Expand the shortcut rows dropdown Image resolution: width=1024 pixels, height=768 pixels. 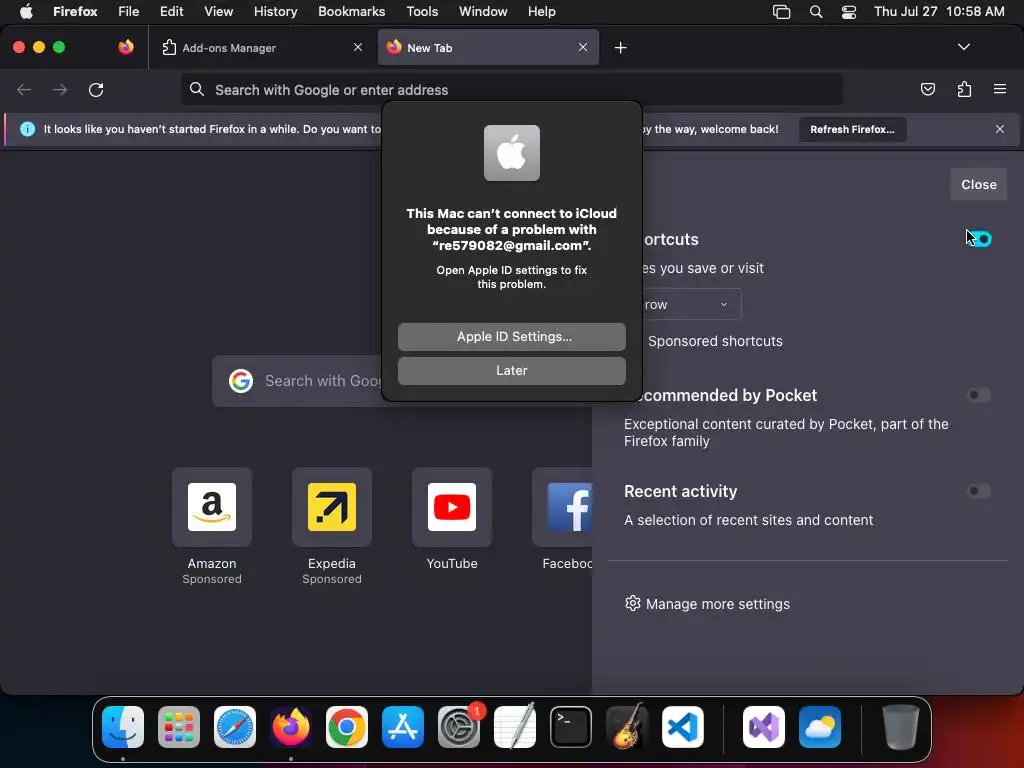pyautogui.click(x=691, y=304)
